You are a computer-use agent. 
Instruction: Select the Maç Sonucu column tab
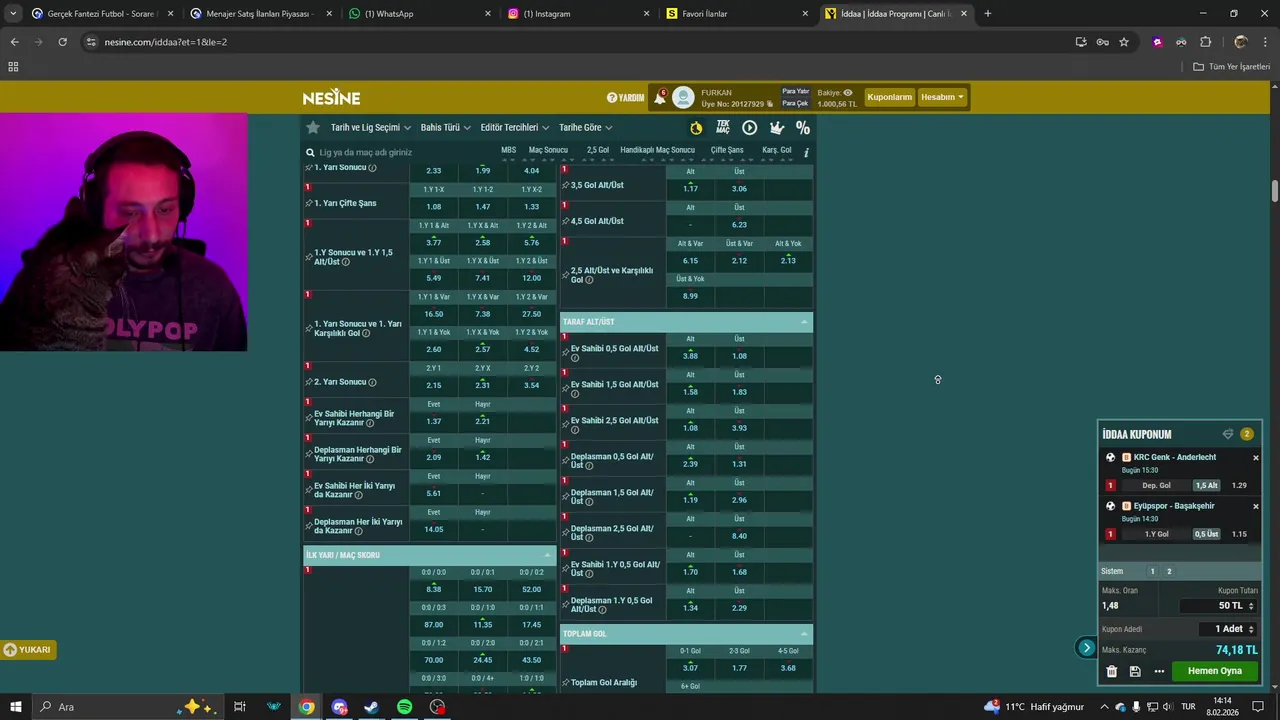pos(548,150)
